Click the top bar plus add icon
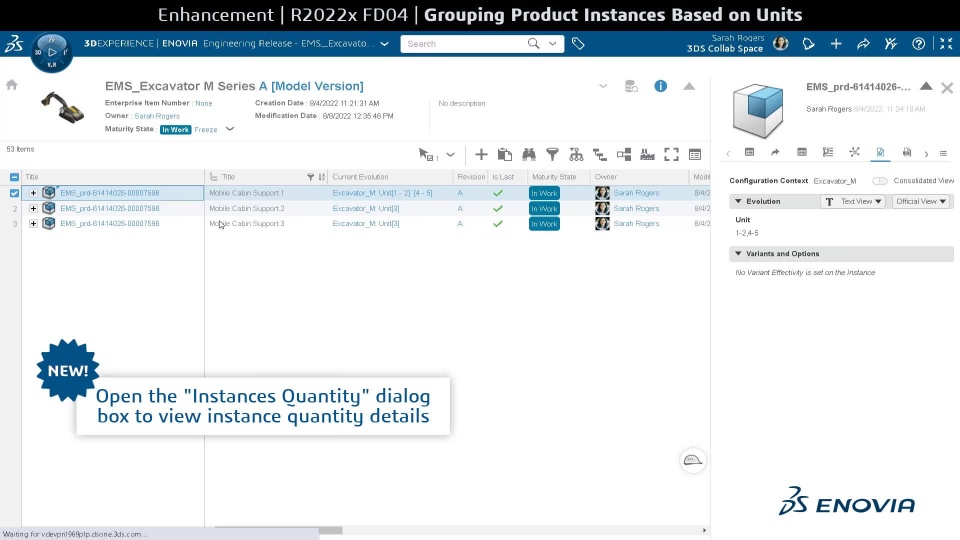960x540 pixels. click(836, 43)
